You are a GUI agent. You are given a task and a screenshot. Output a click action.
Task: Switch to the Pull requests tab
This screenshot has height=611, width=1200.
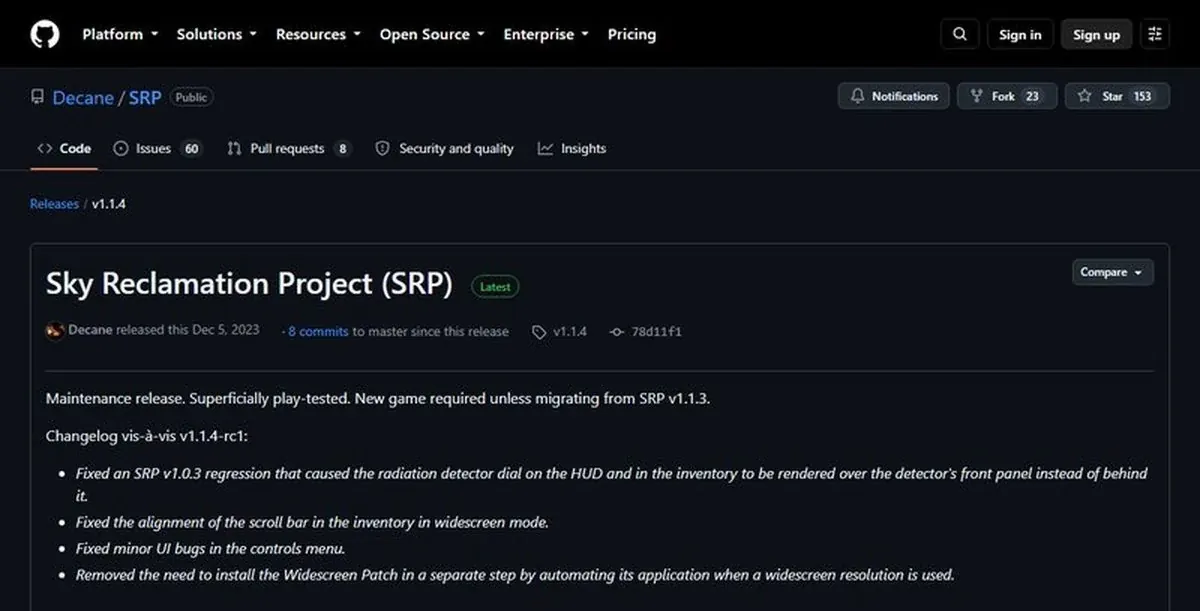coord(290,148)
